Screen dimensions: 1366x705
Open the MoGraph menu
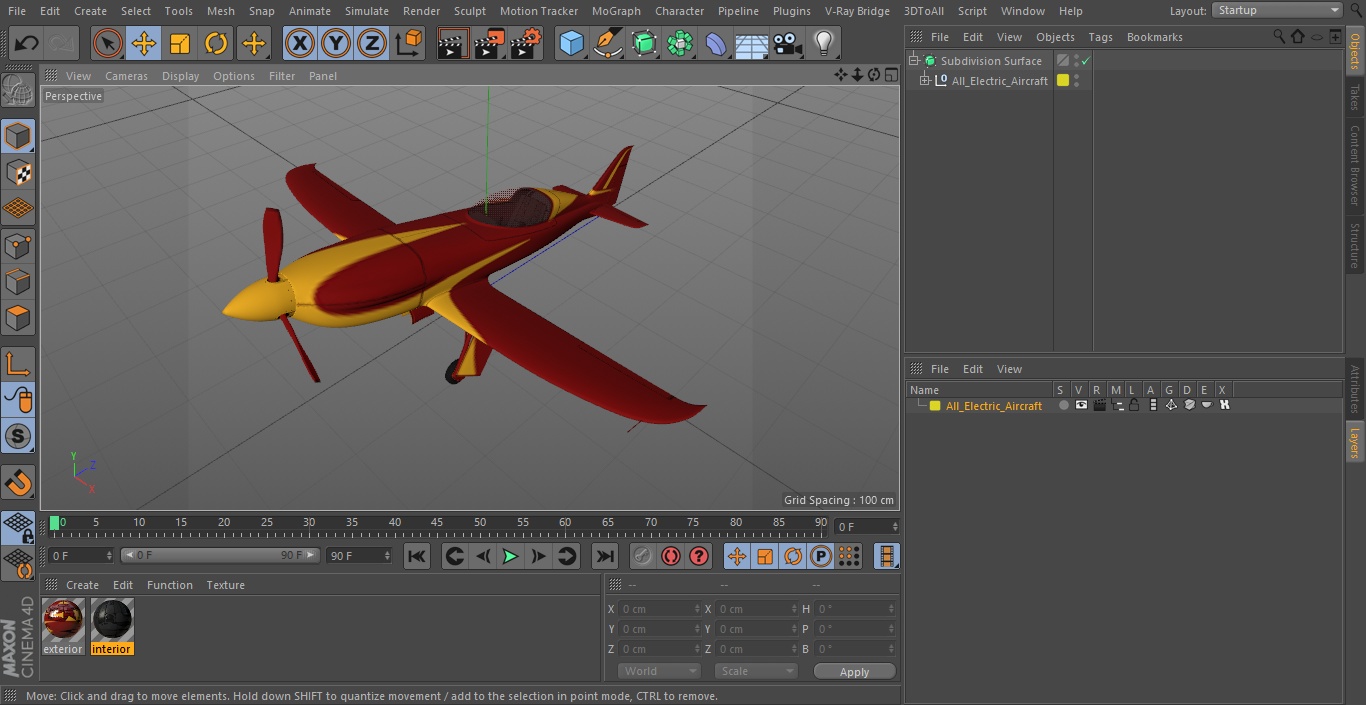[616, 10]
